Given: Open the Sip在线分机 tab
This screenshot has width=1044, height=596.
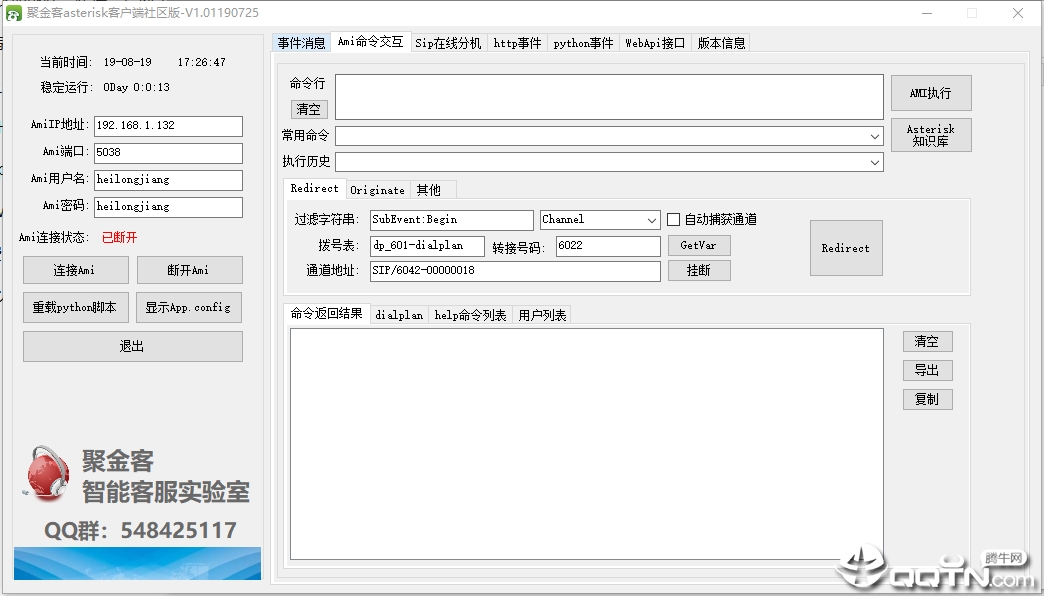Looking at the screenshot, I should point(448,43).
